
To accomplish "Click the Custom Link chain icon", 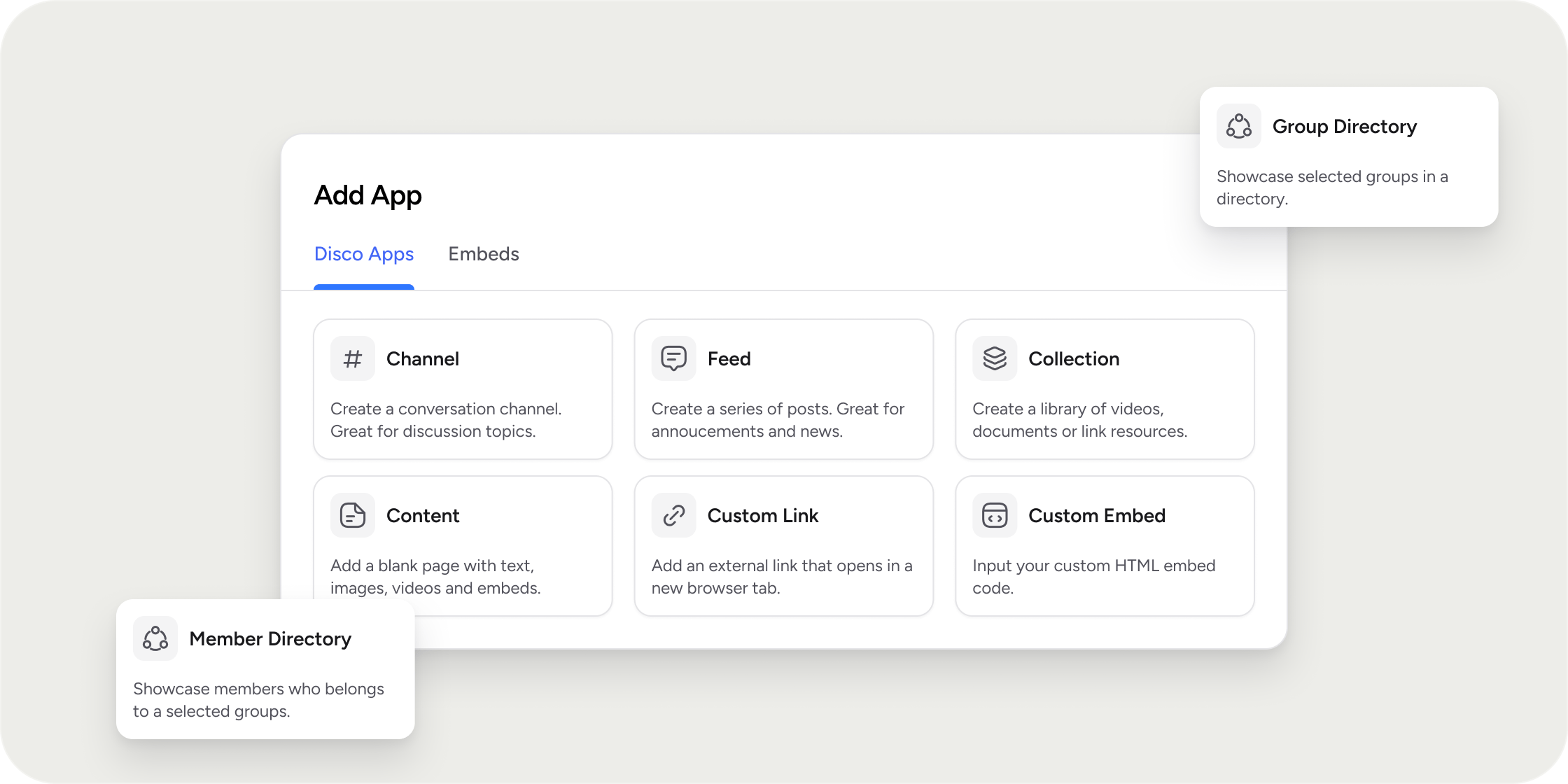I will tap(673, 515).
